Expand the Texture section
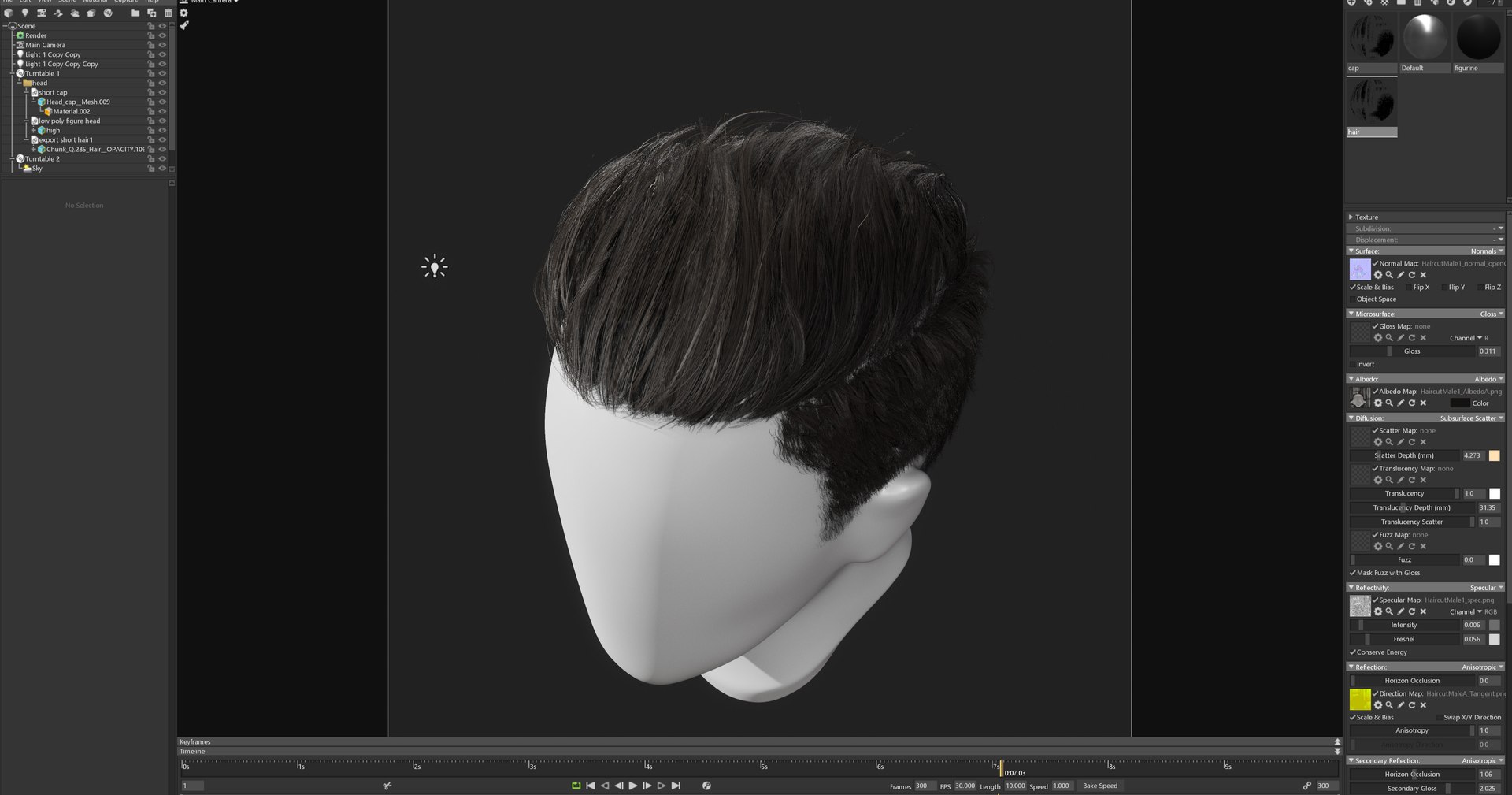The width and height of the screenshot is (1512, 795). point(1351,217)
